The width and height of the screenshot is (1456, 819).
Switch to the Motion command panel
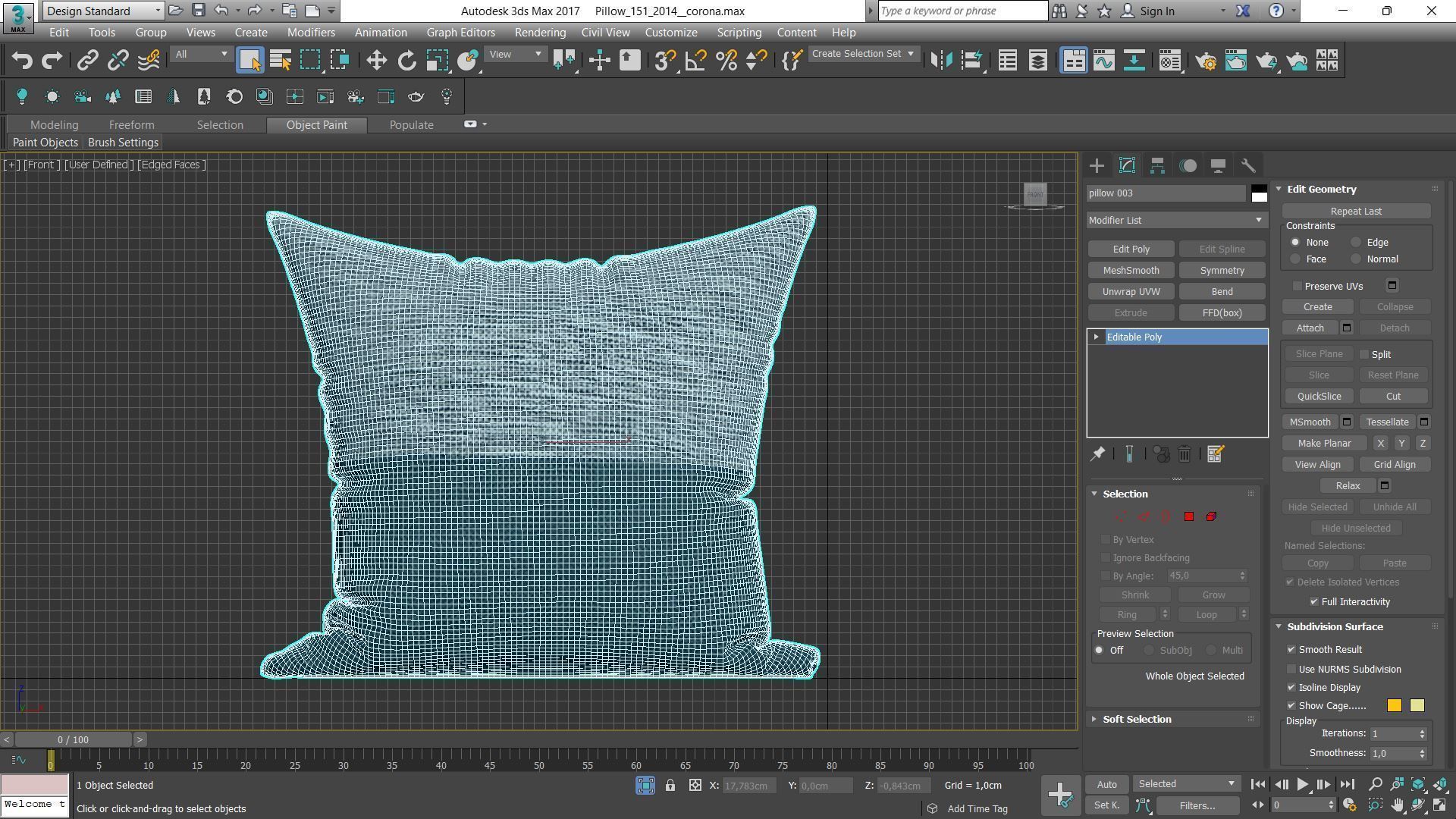pyautogui.click(x=1188, y=165)
